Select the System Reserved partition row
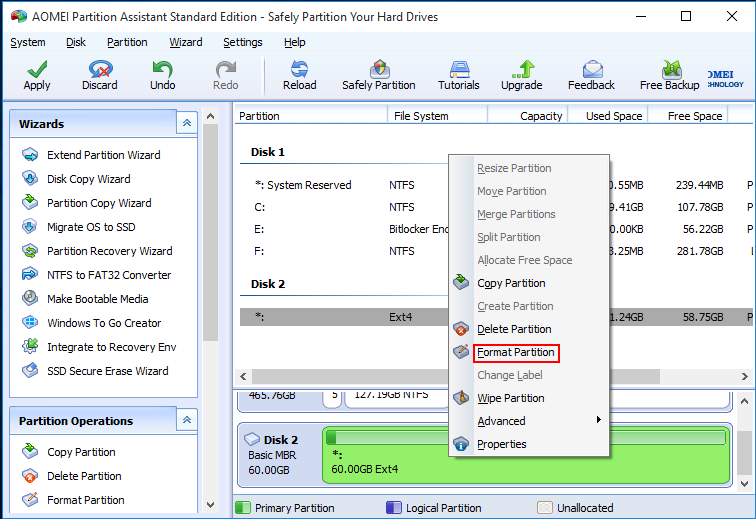Viewport: 756px width, 519px height. [496, 185]
